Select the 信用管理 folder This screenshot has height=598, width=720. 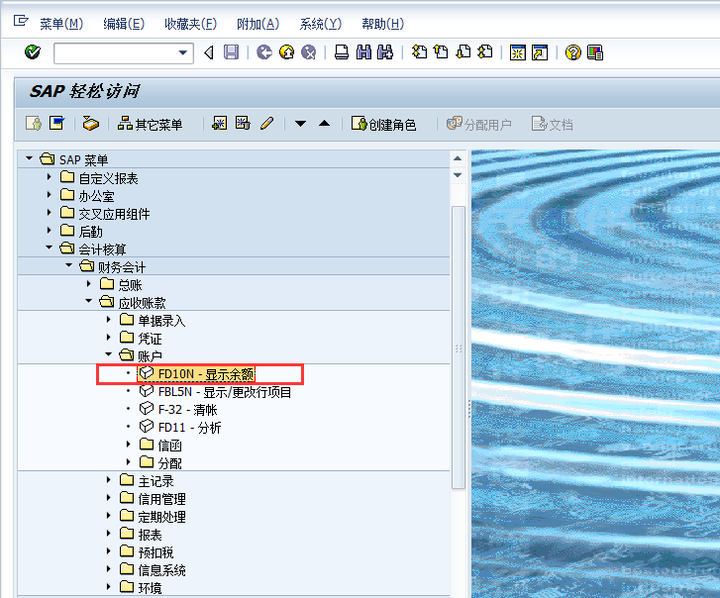152,499
